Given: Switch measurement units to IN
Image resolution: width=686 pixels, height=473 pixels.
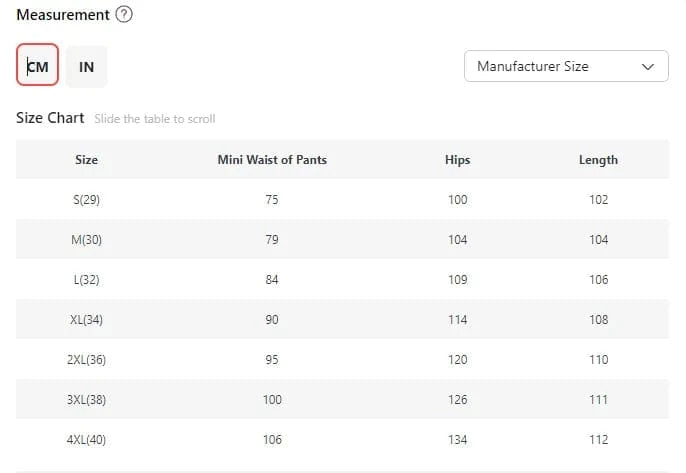Looking at the screenshot, I should click(x=87, y=67).
